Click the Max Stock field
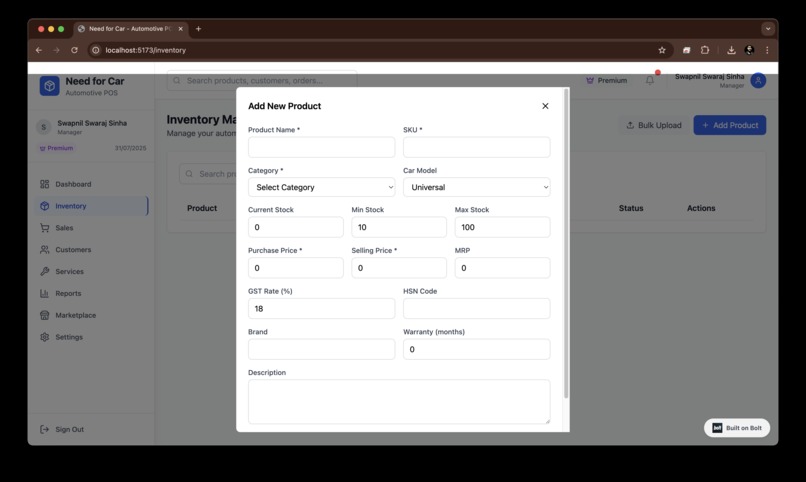Image resolution: width=806 pixels, height=482 pixels. point(502,227)
